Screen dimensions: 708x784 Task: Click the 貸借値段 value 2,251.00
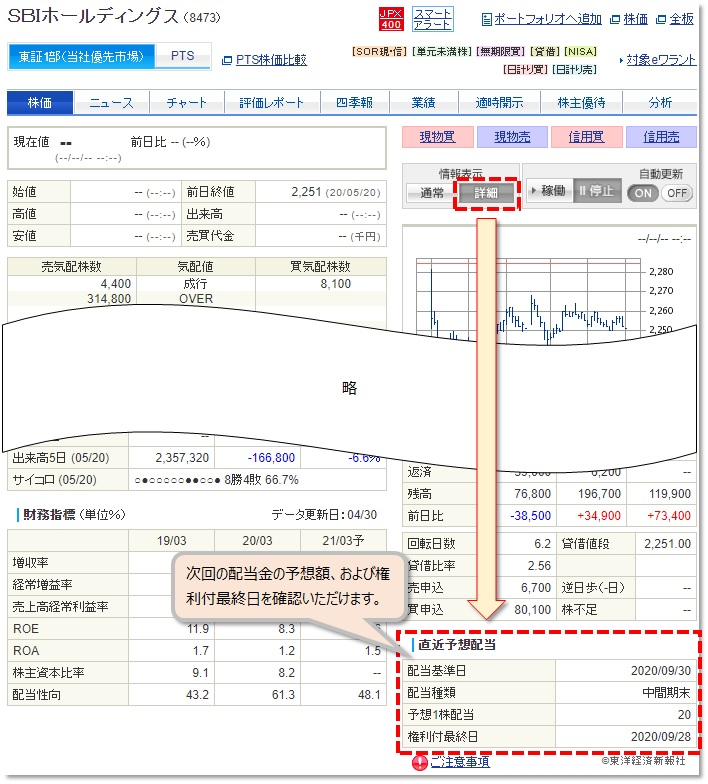(667, 544)
